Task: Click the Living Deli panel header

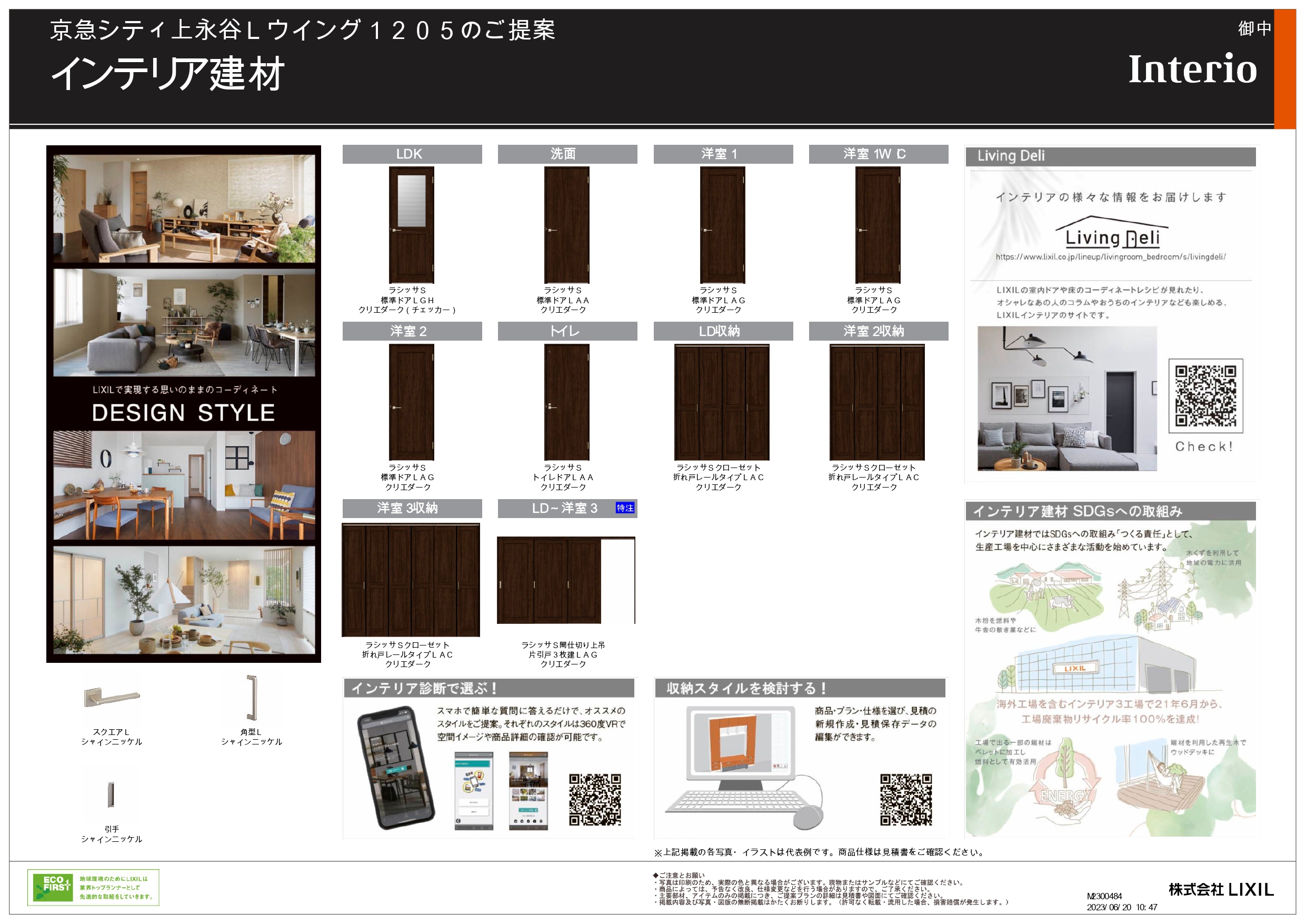Action: [1111, 156]
